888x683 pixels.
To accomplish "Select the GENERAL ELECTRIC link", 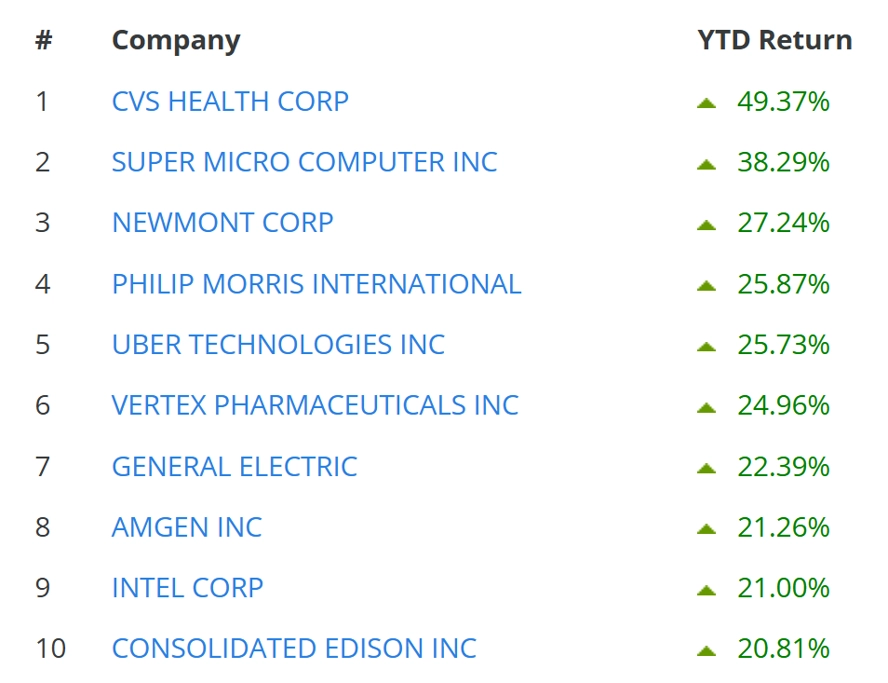I will click(234, 467).
